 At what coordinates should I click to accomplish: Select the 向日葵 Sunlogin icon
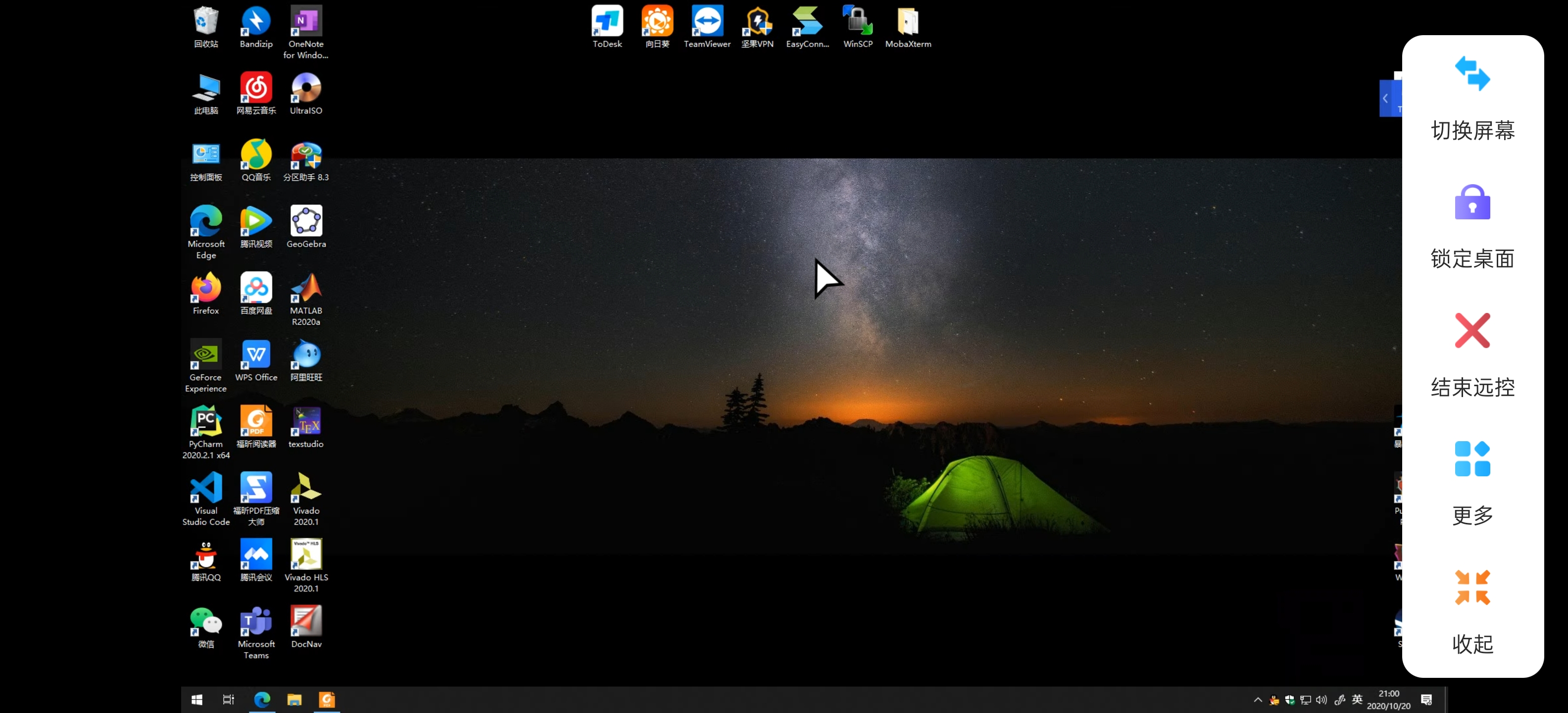pos(657,27)
